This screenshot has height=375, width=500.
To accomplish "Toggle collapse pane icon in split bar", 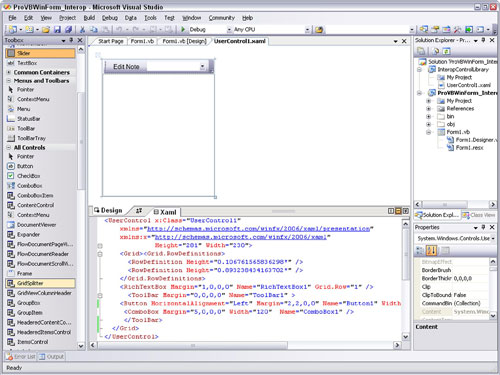I will pos(406,211).
